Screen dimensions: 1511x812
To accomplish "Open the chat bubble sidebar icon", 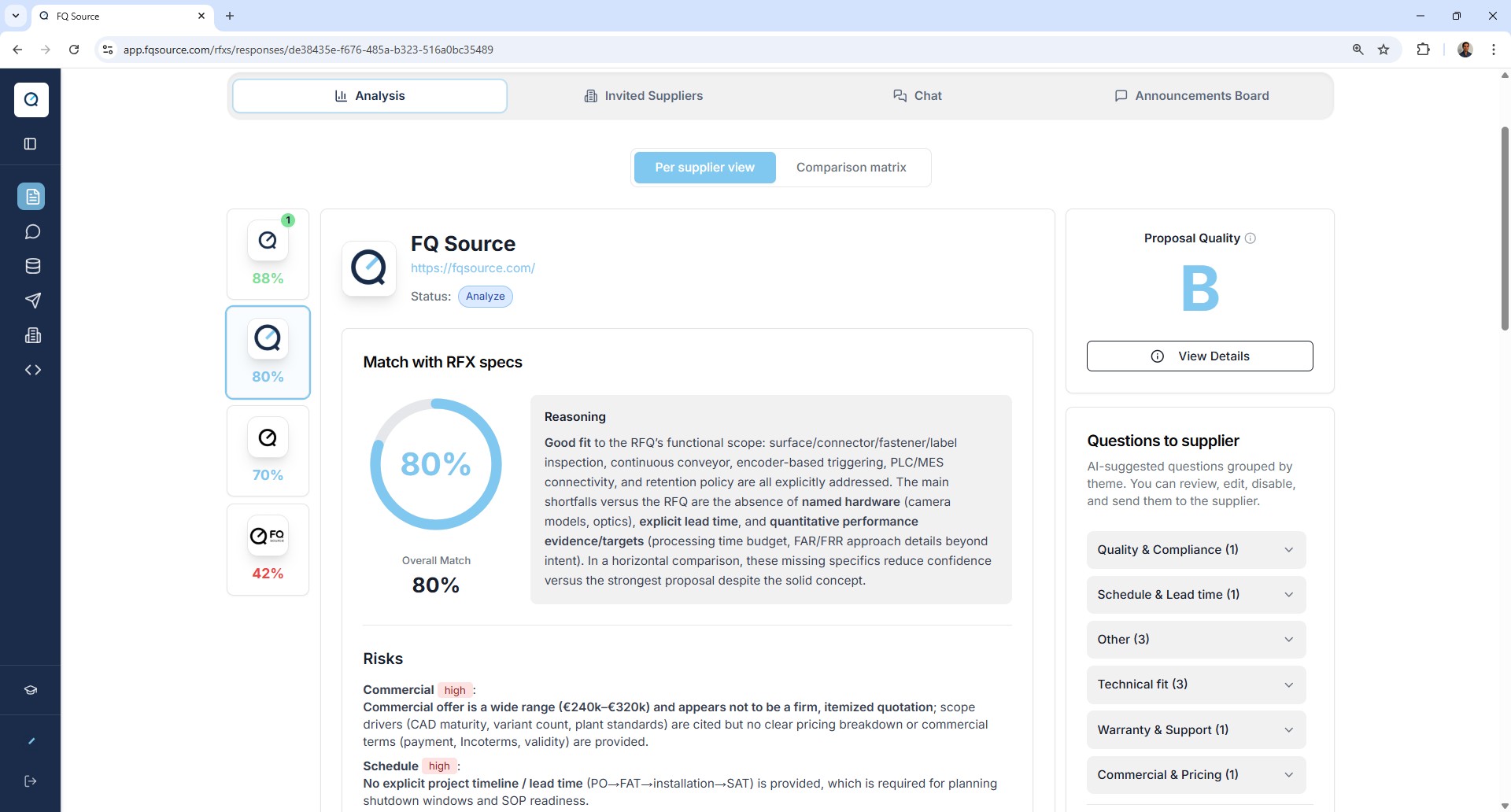I will point(32,231).
